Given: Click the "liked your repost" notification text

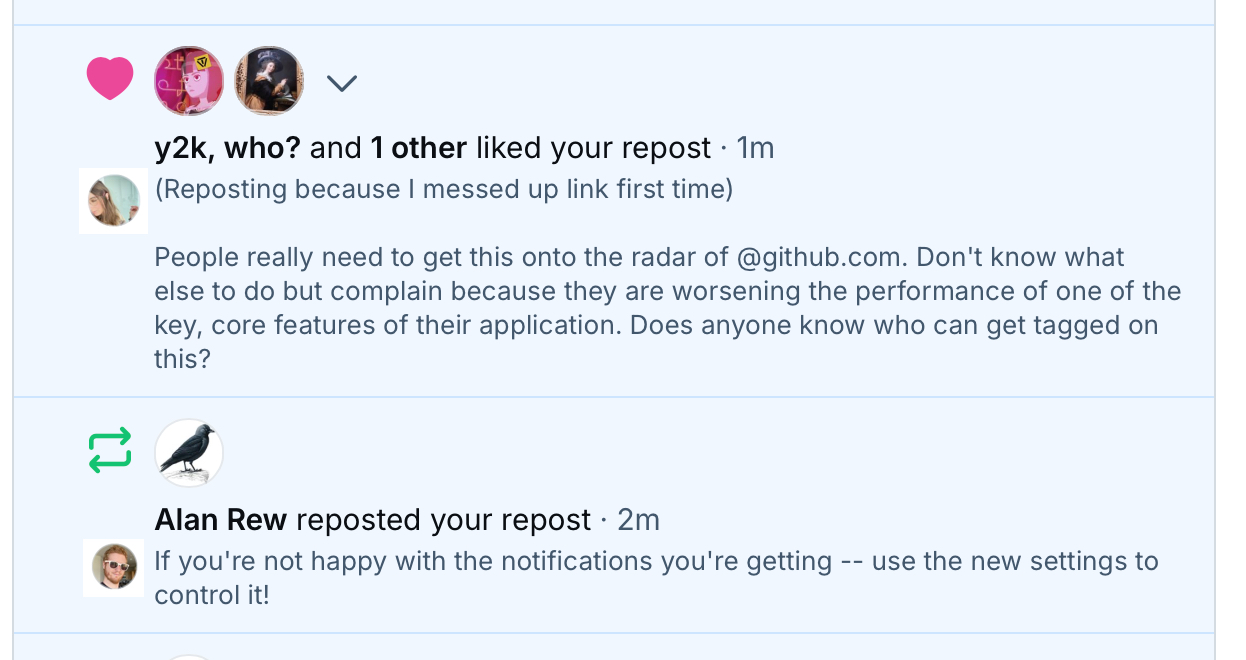Looking at the screenshot, I should point(593,148).
